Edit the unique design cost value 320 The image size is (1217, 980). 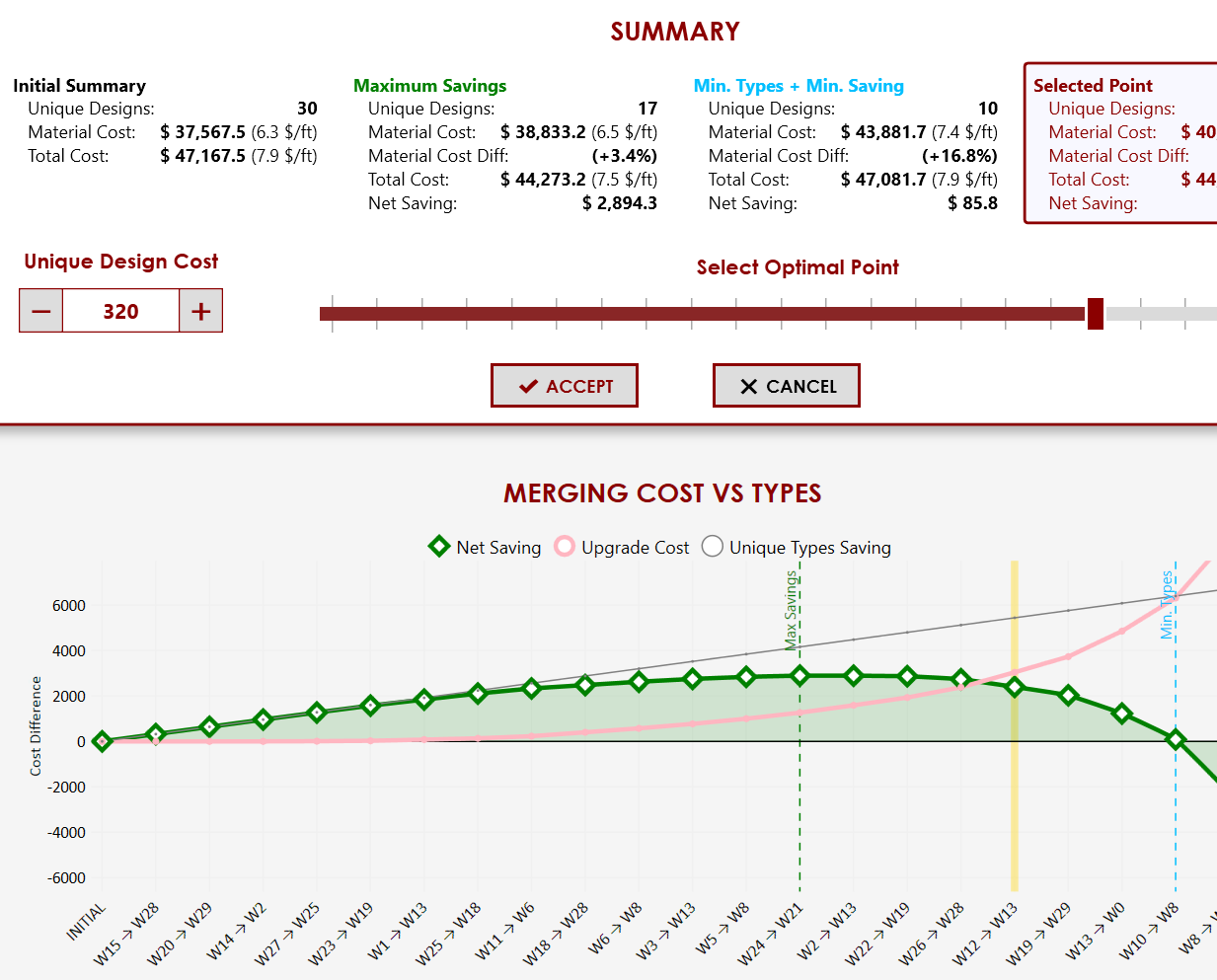point(120,311)
